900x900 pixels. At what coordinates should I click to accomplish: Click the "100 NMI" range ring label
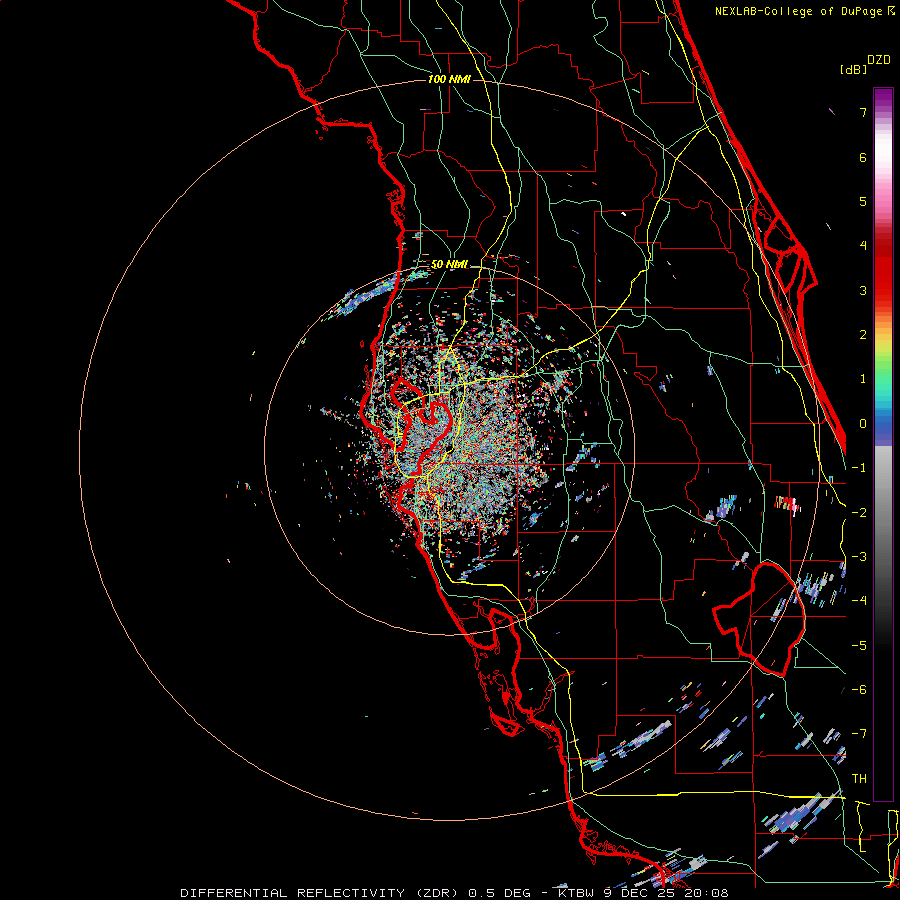(449, 79)
